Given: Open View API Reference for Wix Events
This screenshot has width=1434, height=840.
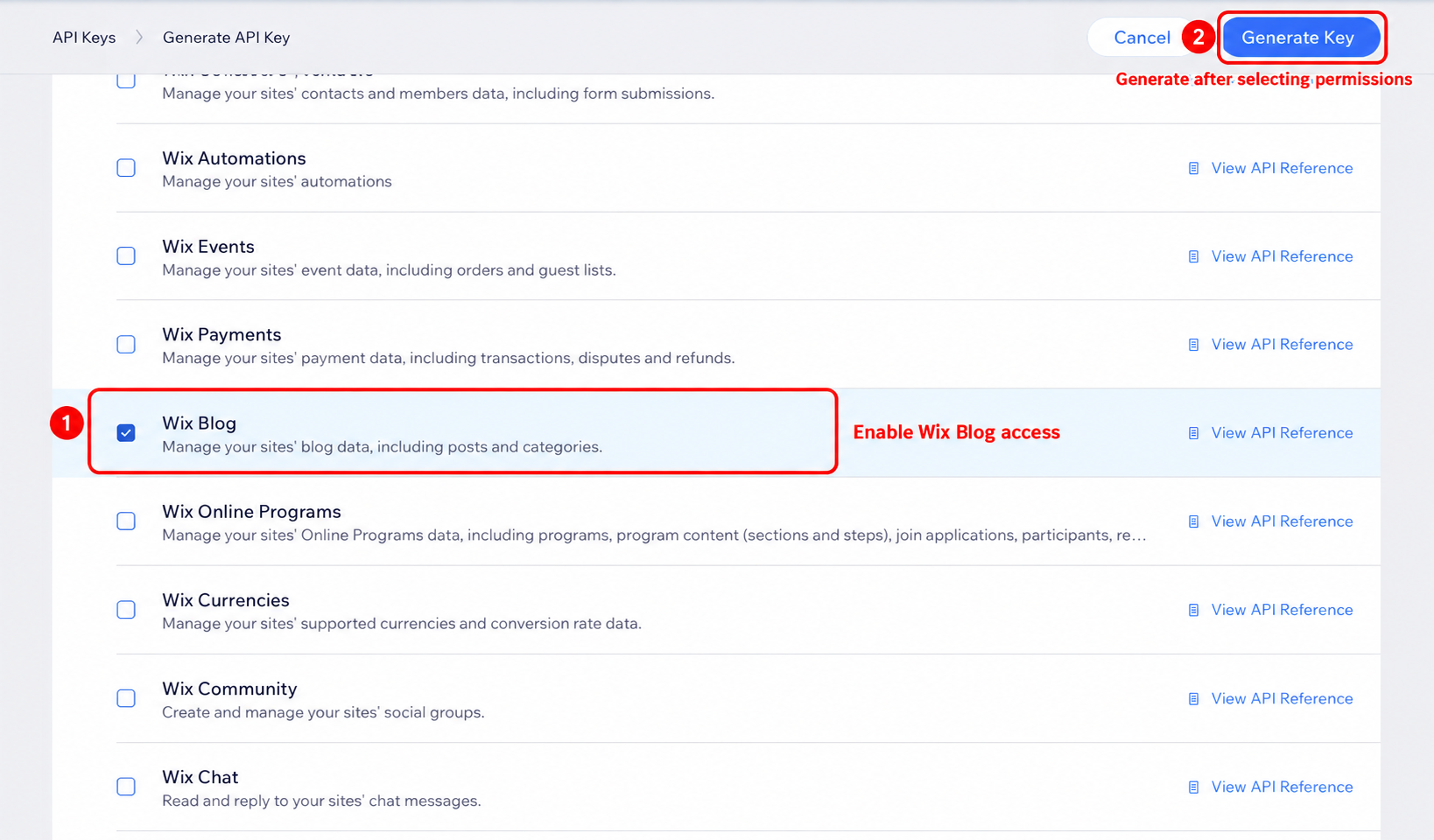Looking at the screenshot, I should tap(1282, 256).
